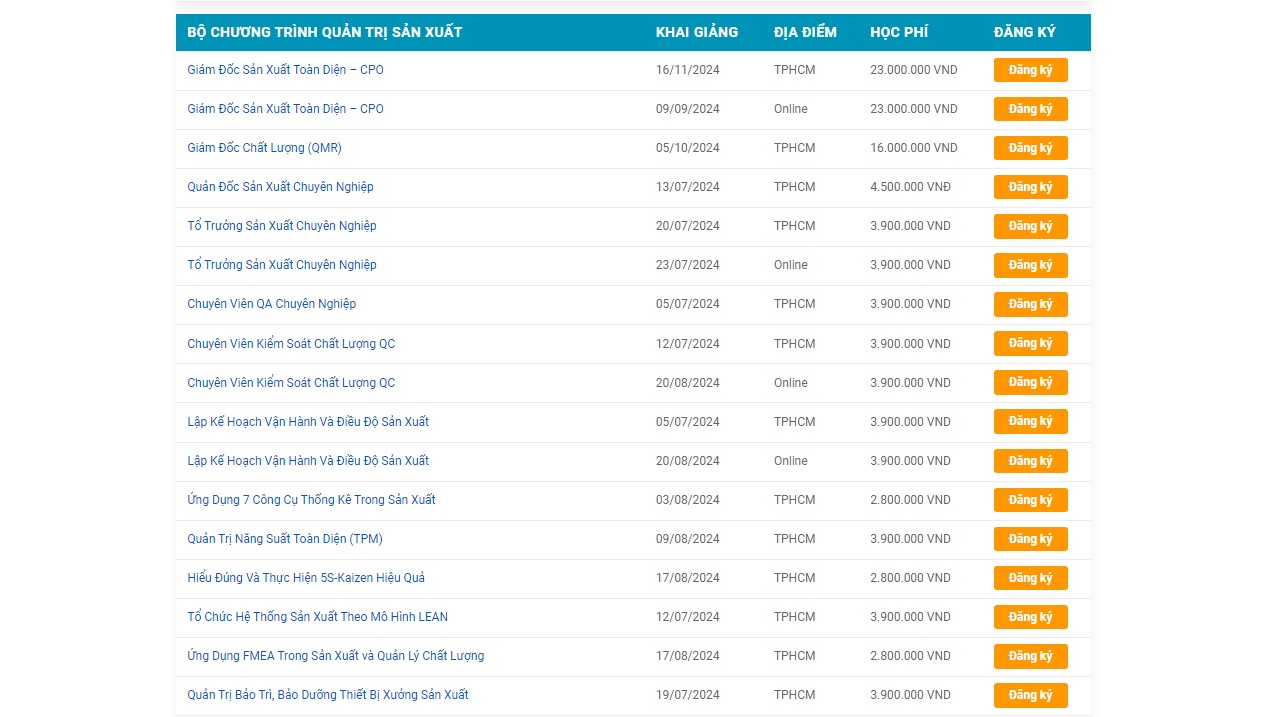The height and width of the screenshot is (717, 1273).
Task: Click TPHCM location in QMR row
Action: coord(795,148)
